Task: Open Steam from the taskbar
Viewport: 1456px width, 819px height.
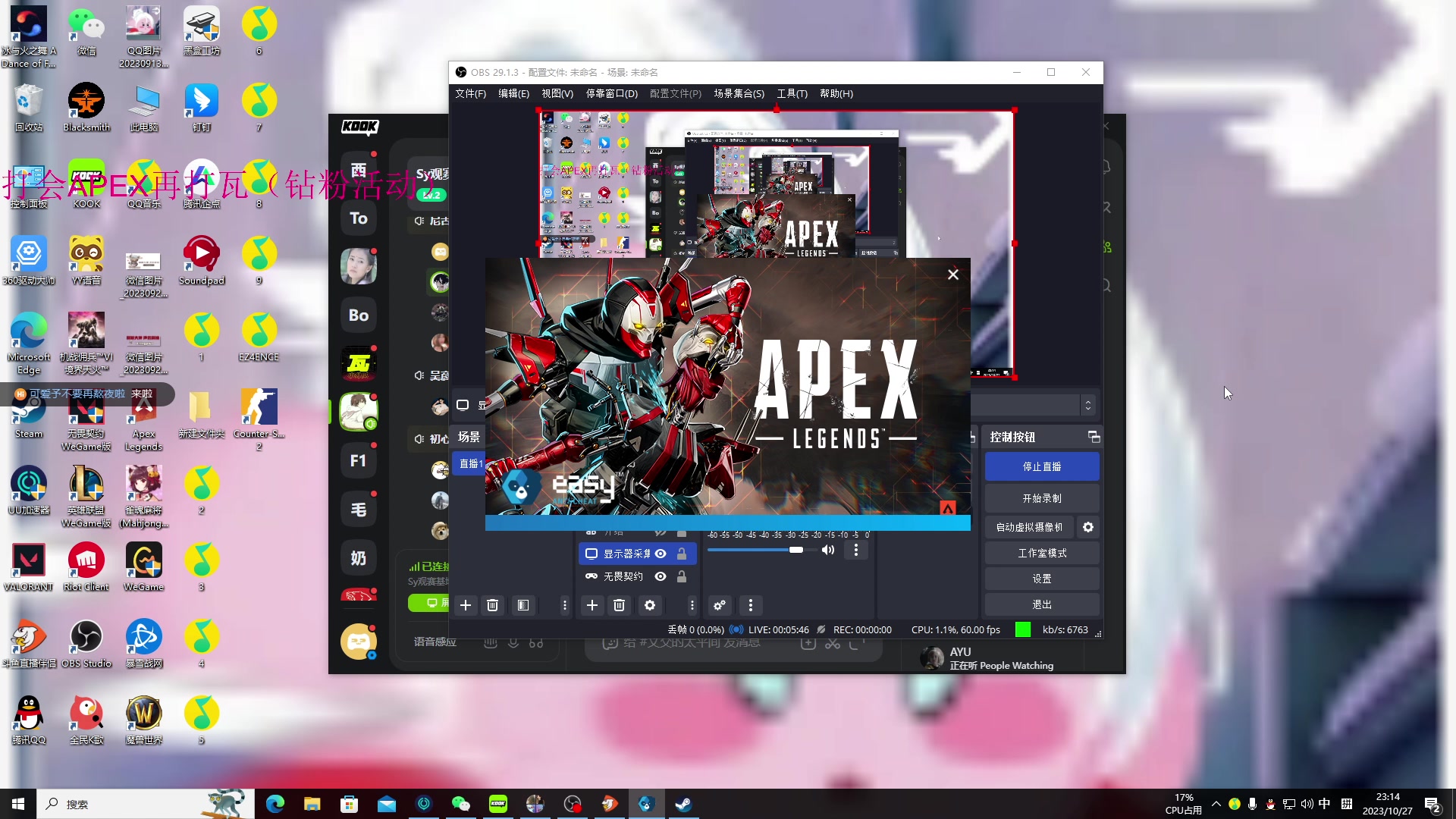Action: [683, 804]
